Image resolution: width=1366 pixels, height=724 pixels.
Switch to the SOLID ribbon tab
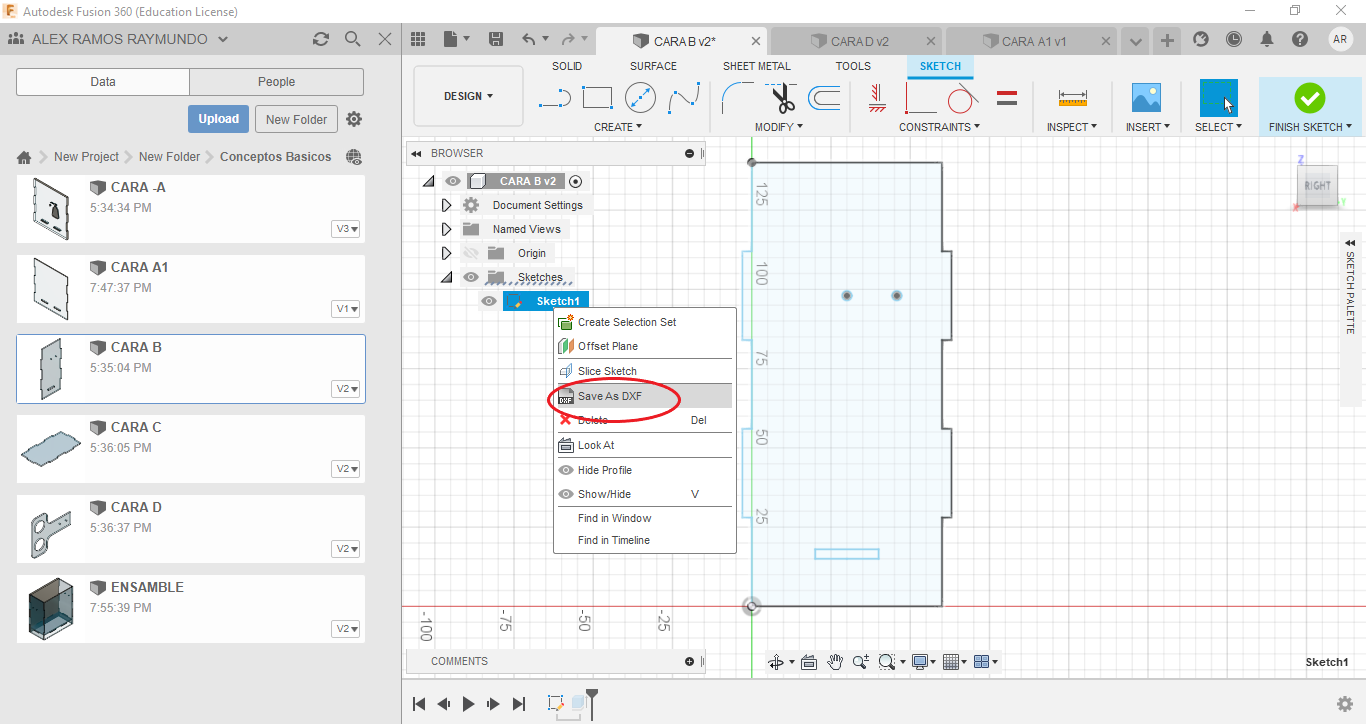click(567, 66)
